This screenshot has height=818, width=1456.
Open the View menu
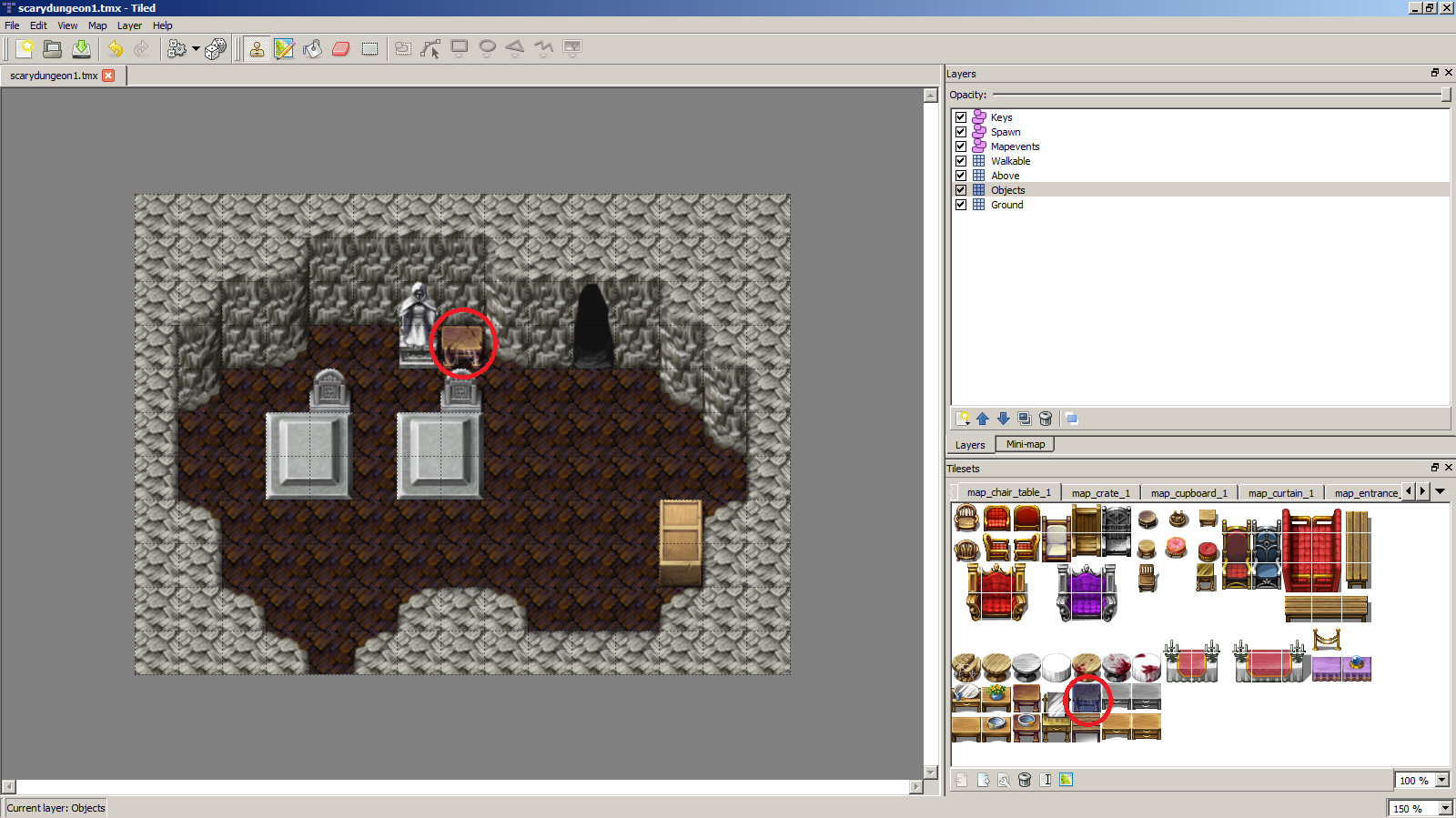point(67,25)
